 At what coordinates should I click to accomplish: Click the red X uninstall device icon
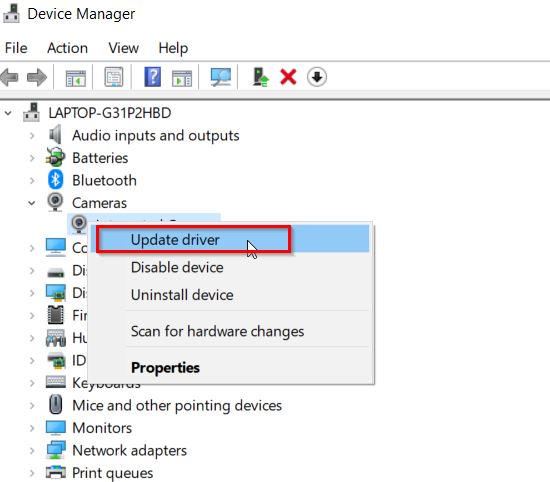point(288,77)
